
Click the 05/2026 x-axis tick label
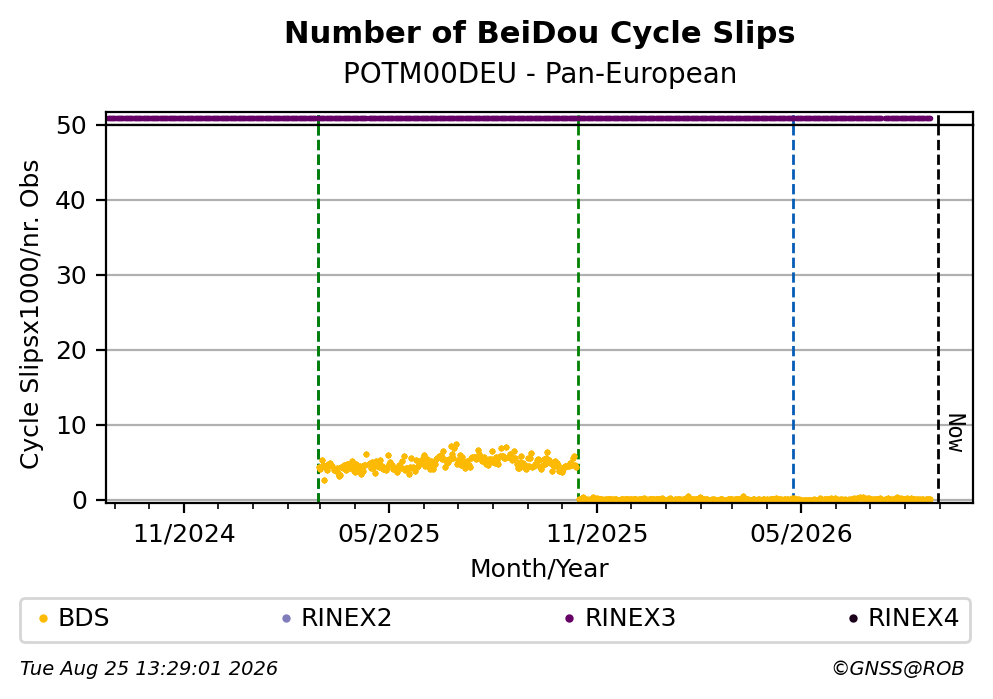pyautogui.click(x=801, y=534)
